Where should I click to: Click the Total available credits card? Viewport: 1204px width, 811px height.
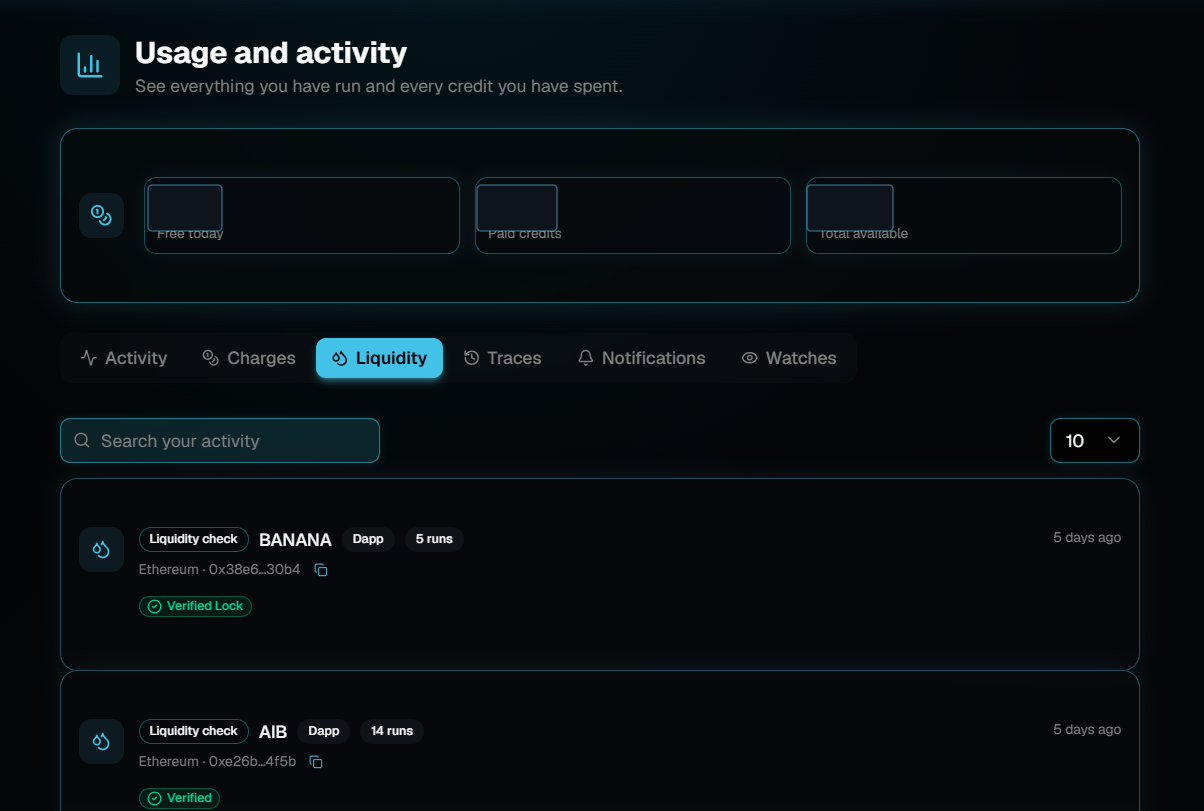[x=964, y=215]
